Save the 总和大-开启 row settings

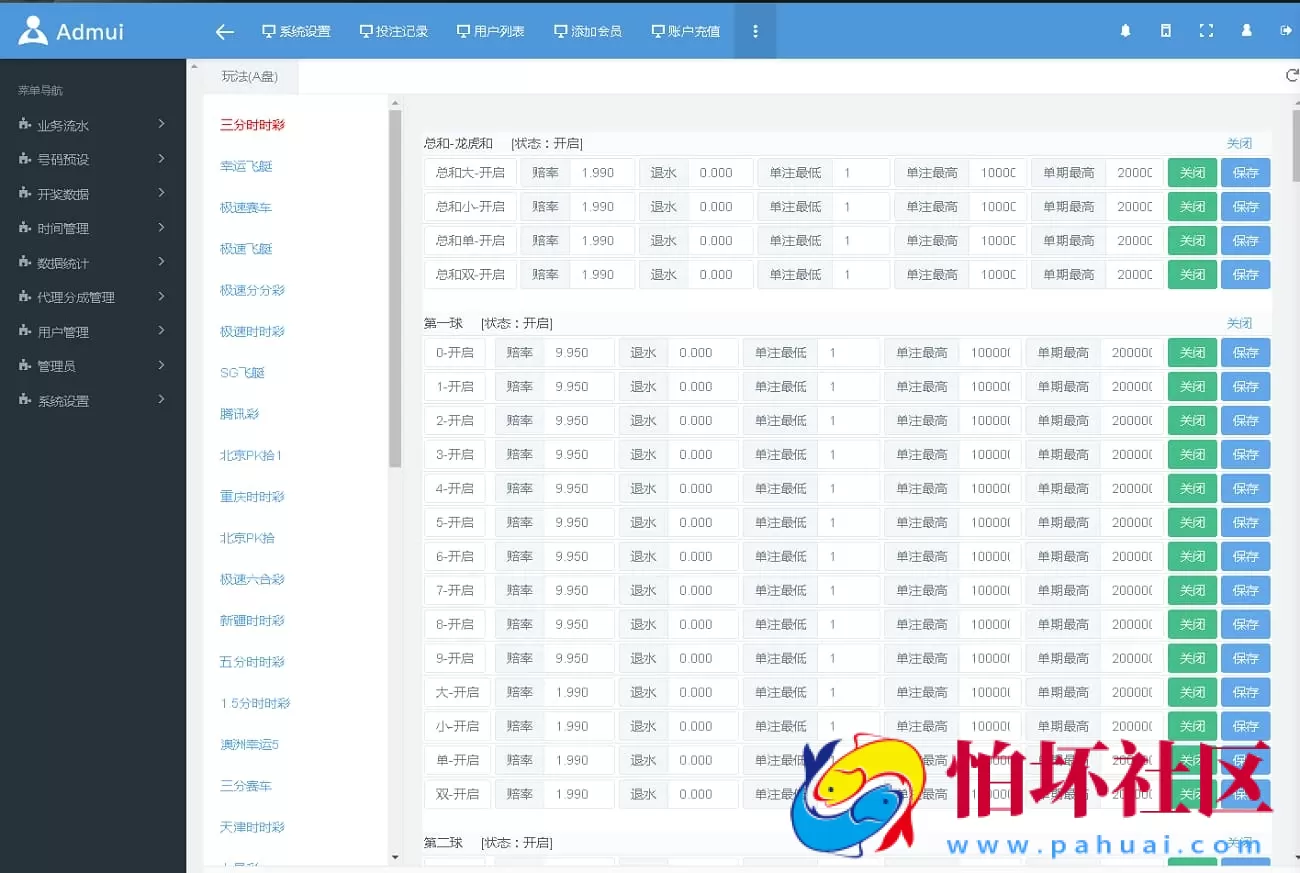click(1245, 172)
